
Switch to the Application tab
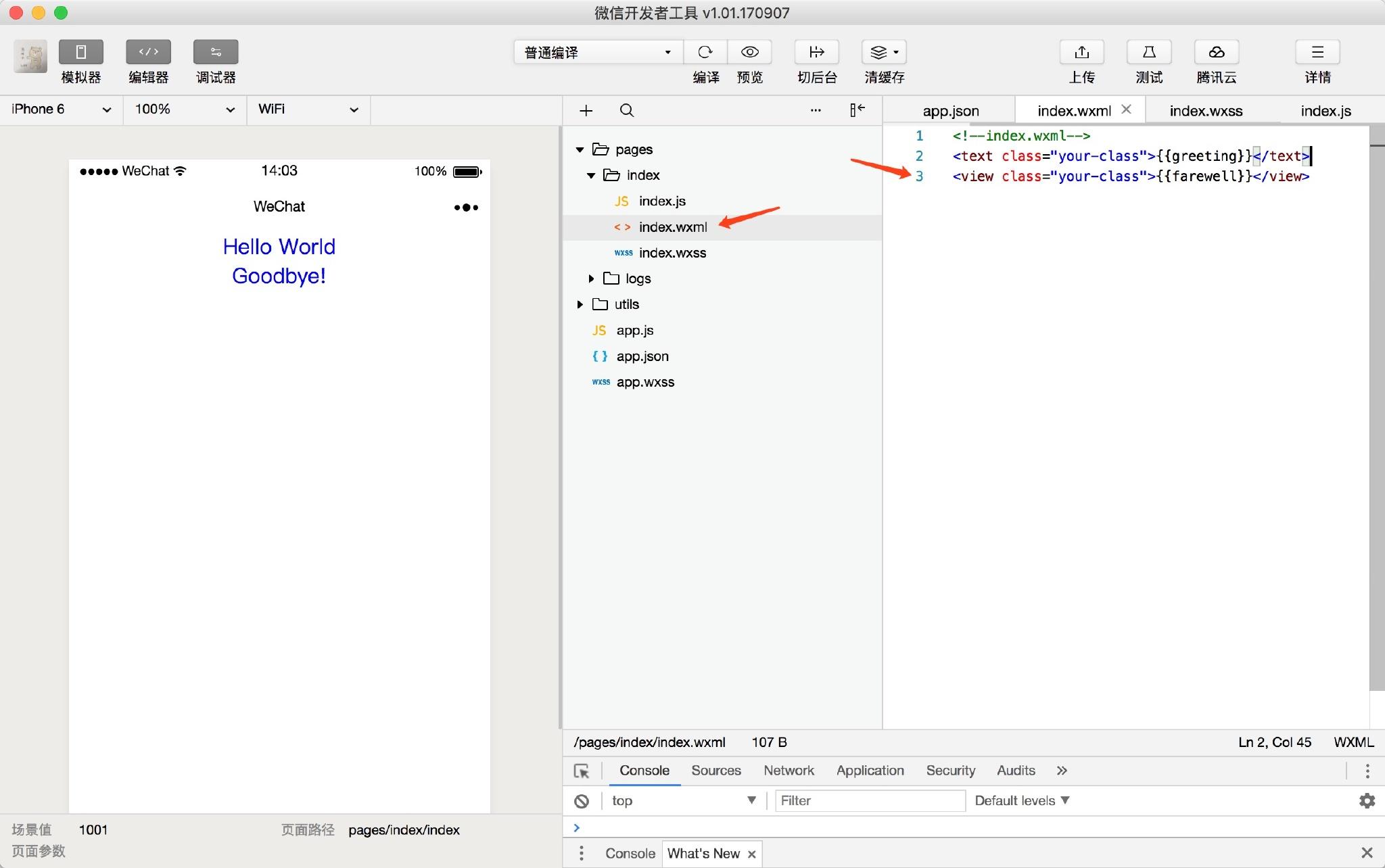(x=870, y=771)
